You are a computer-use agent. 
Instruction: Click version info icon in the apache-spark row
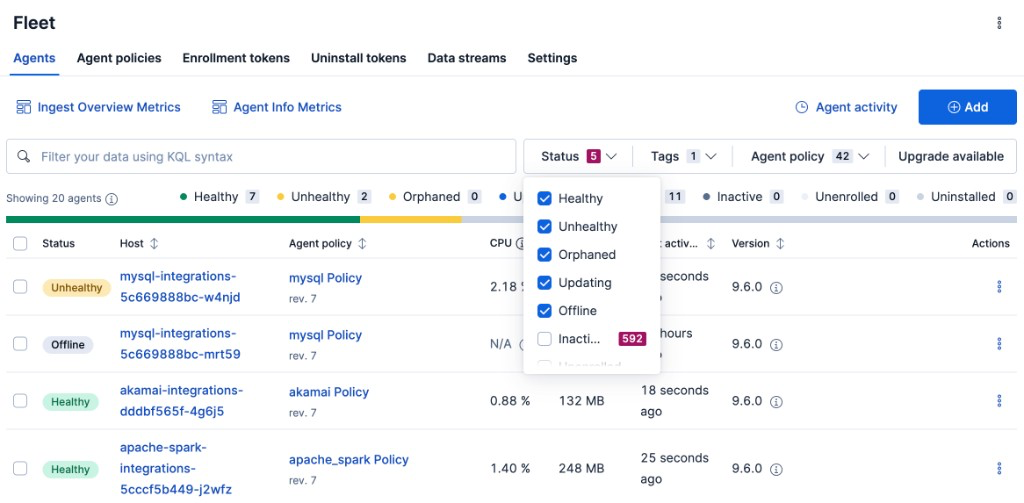[x=776, y=470]
